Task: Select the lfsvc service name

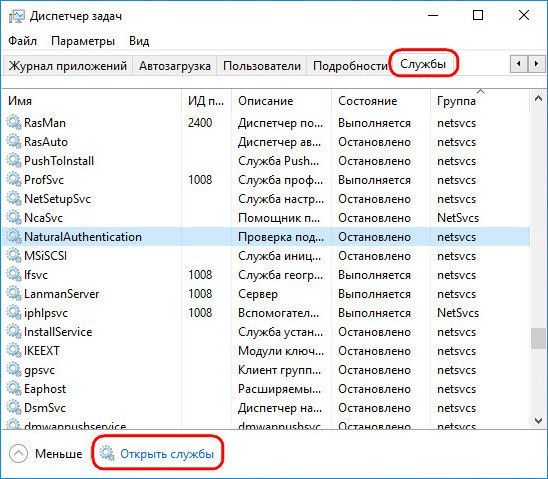Action: click(x=36, y=275)
